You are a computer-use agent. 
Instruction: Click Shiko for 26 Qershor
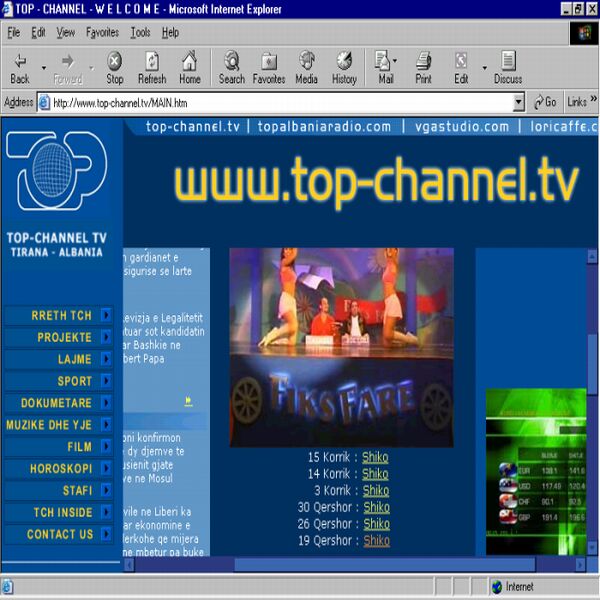click(x=377, y=524)
